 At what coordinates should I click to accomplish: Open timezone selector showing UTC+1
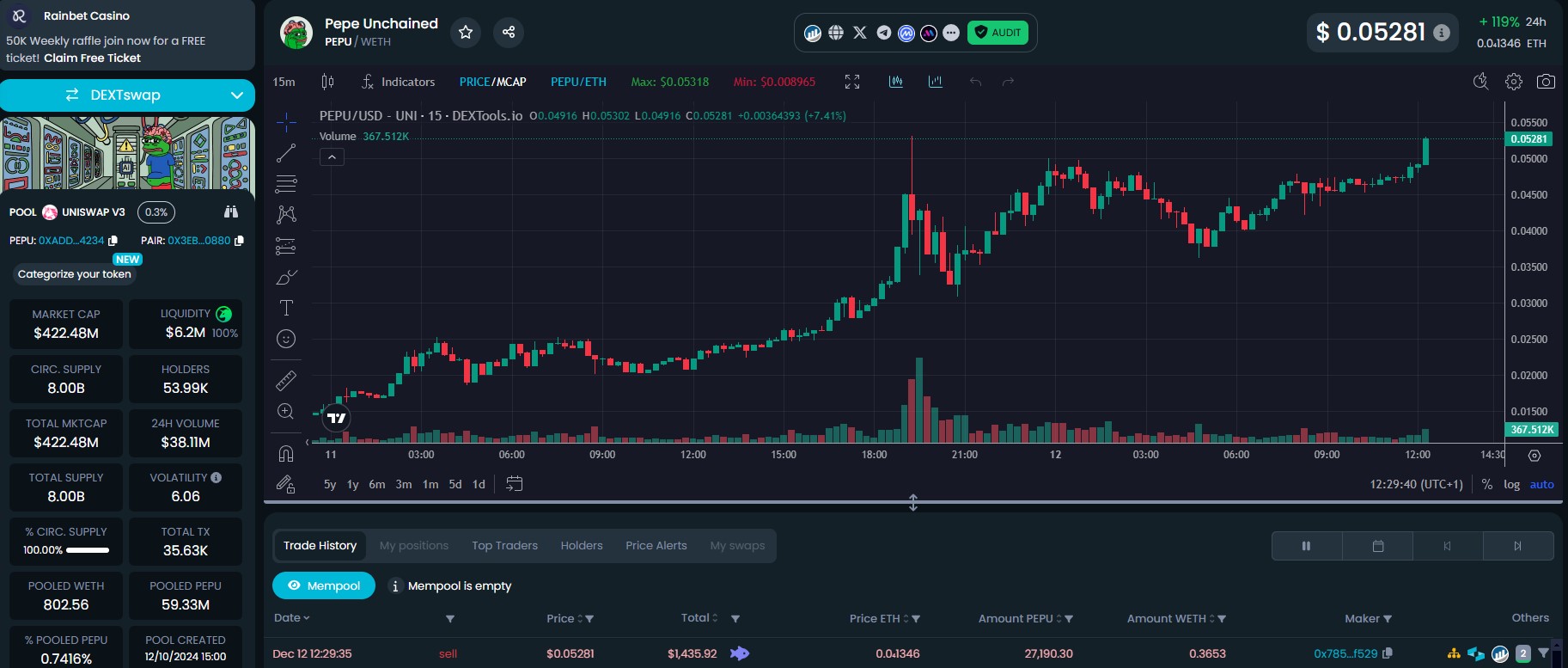point(1416,484)
